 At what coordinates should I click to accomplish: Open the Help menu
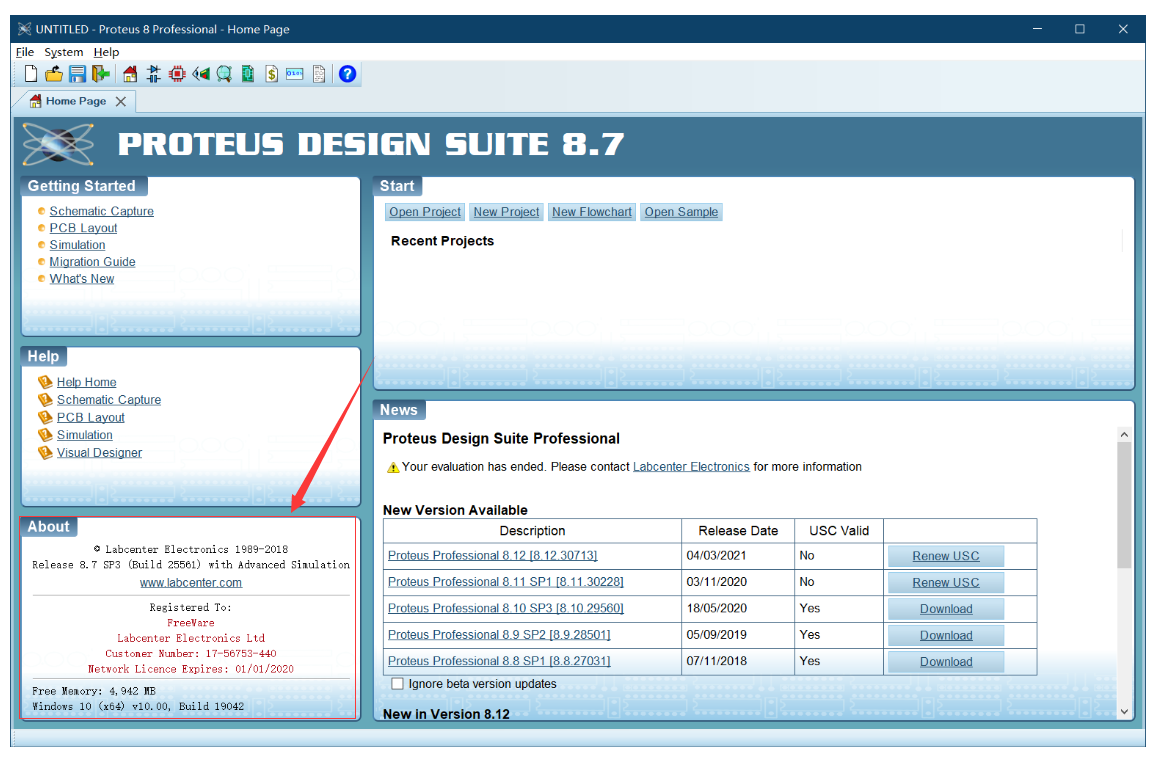tap(106, 52)
